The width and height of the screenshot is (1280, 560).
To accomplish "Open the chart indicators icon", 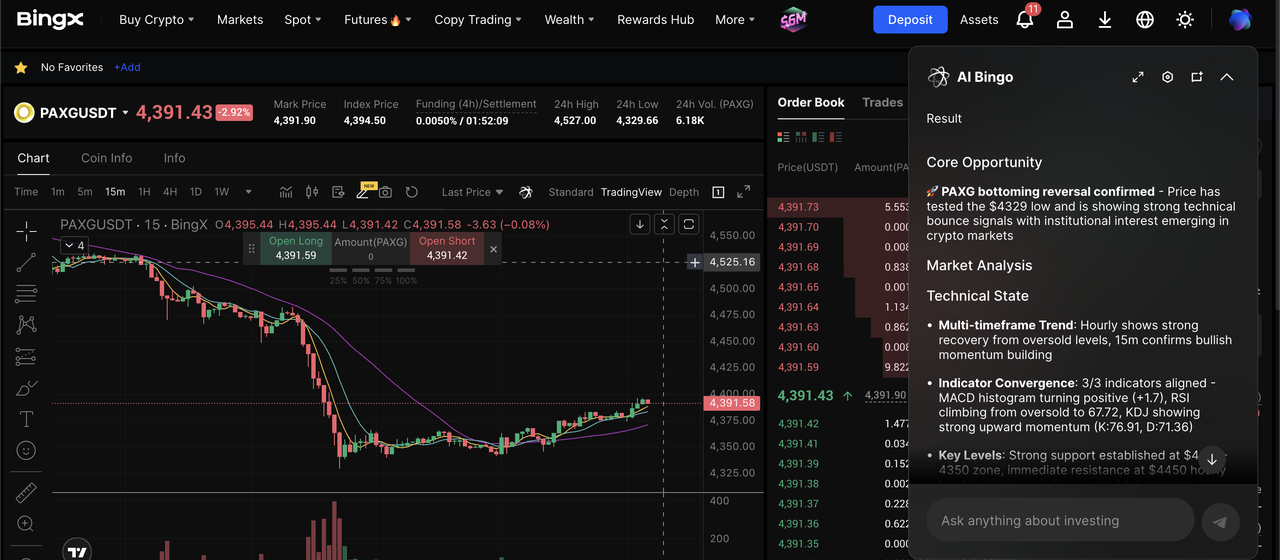I will (286, 192).
